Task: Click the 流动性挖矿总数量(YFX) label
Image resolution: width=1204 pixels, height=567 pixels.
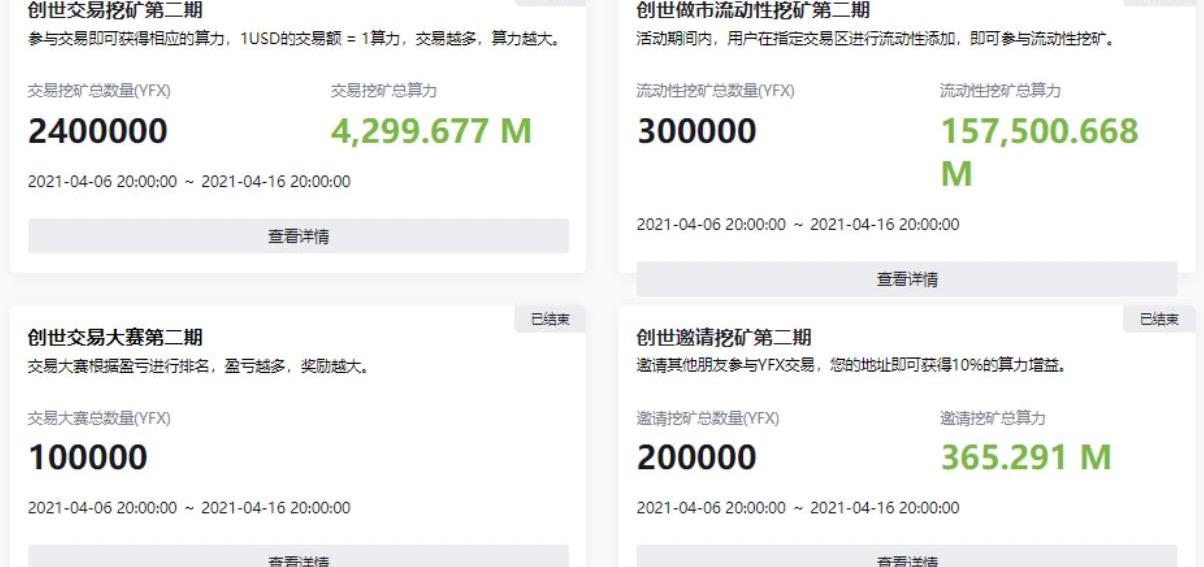Action: point(715,91)
